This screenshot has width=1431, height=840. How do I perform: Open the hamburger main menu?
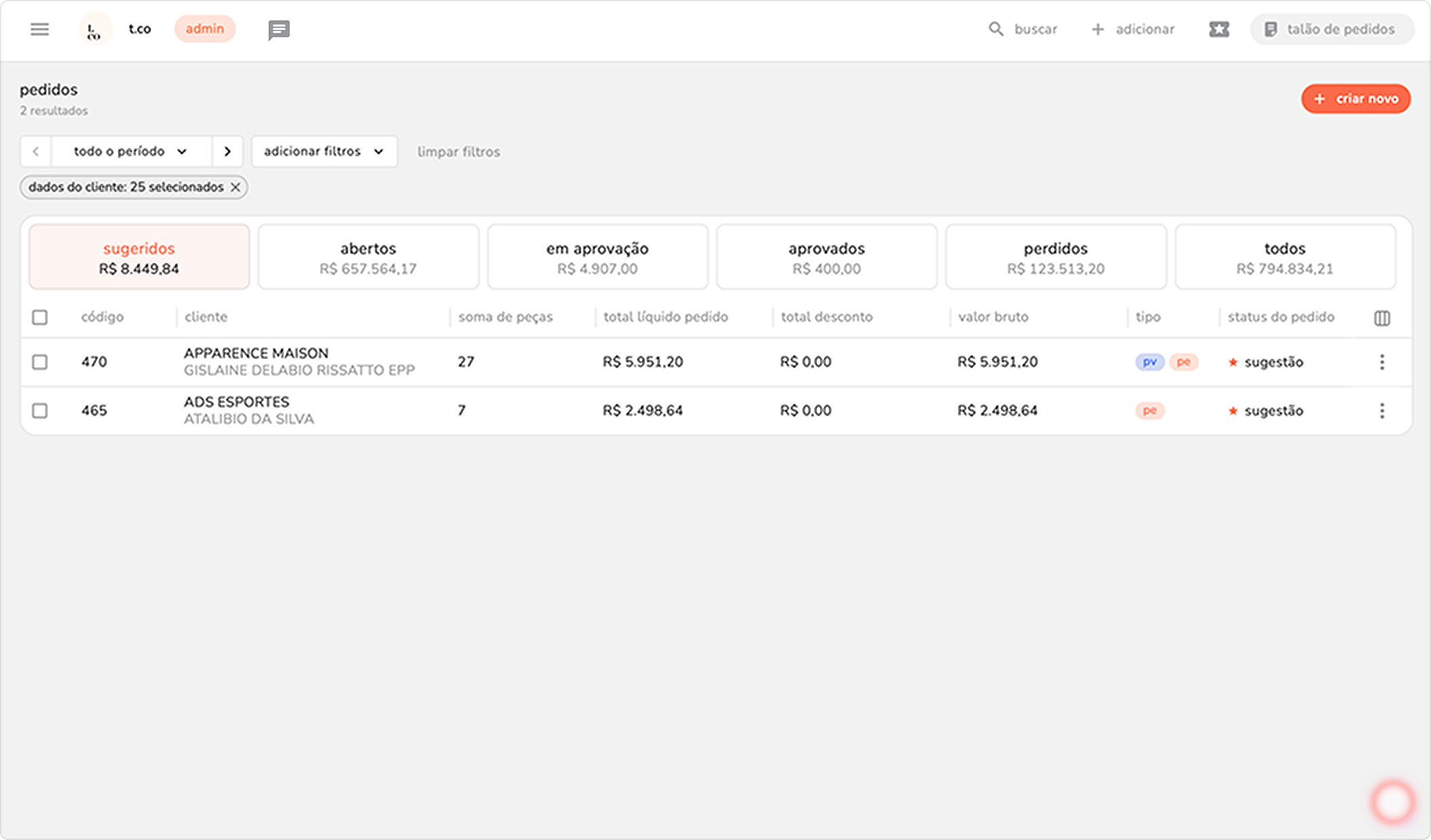pyautogui.click(x=40, y=29)
